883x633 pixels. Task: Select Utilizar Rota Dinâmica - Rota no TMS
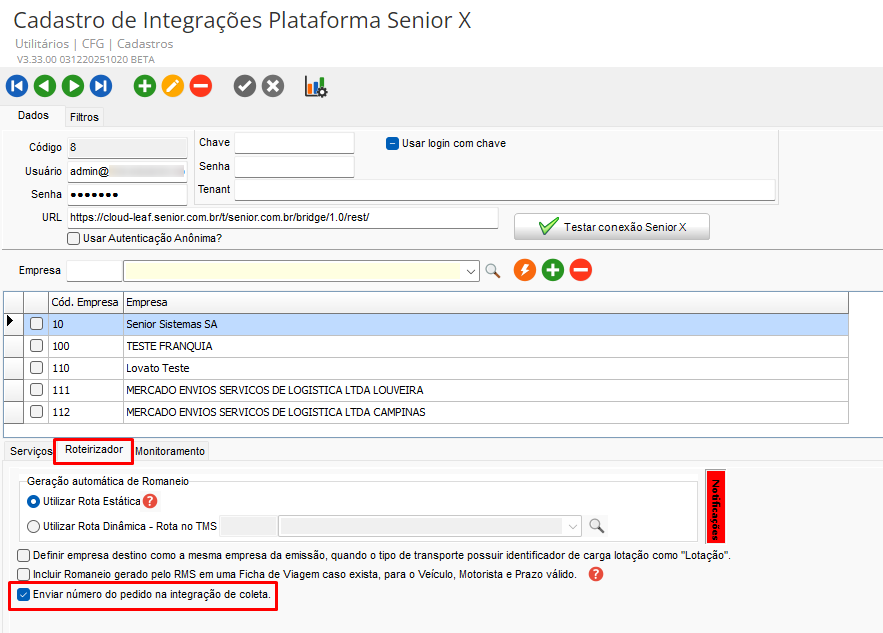point(33,526)
